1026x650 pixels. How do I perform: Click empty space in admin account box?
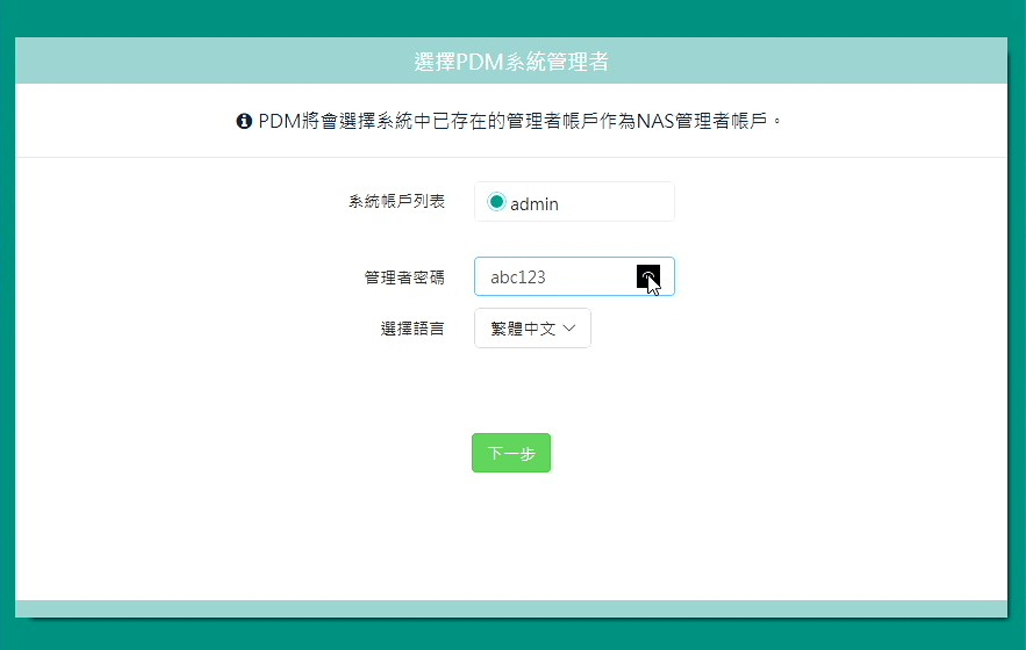click(620, 202)
